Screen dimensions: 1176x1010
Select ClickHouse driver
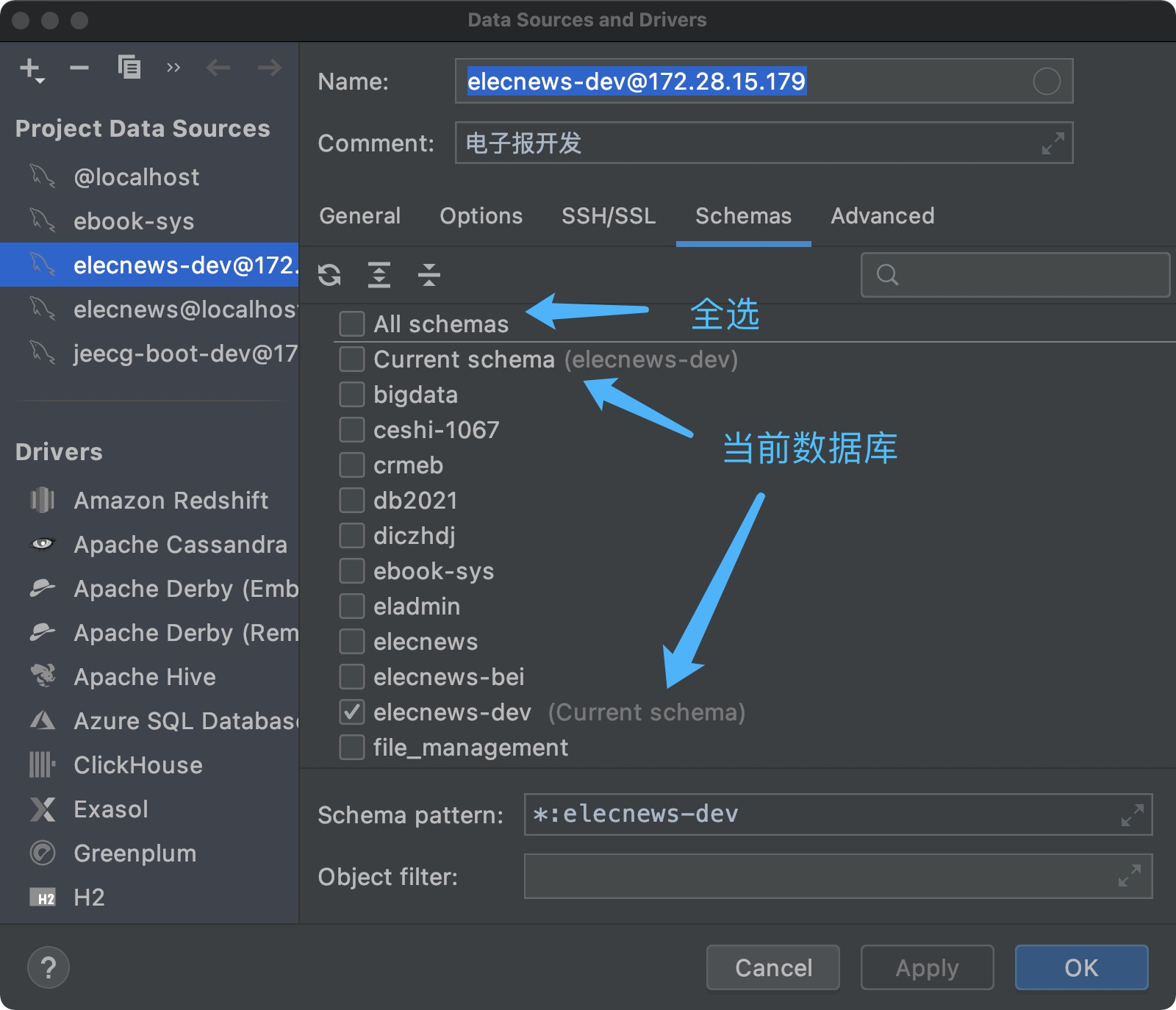coord(149,765)
